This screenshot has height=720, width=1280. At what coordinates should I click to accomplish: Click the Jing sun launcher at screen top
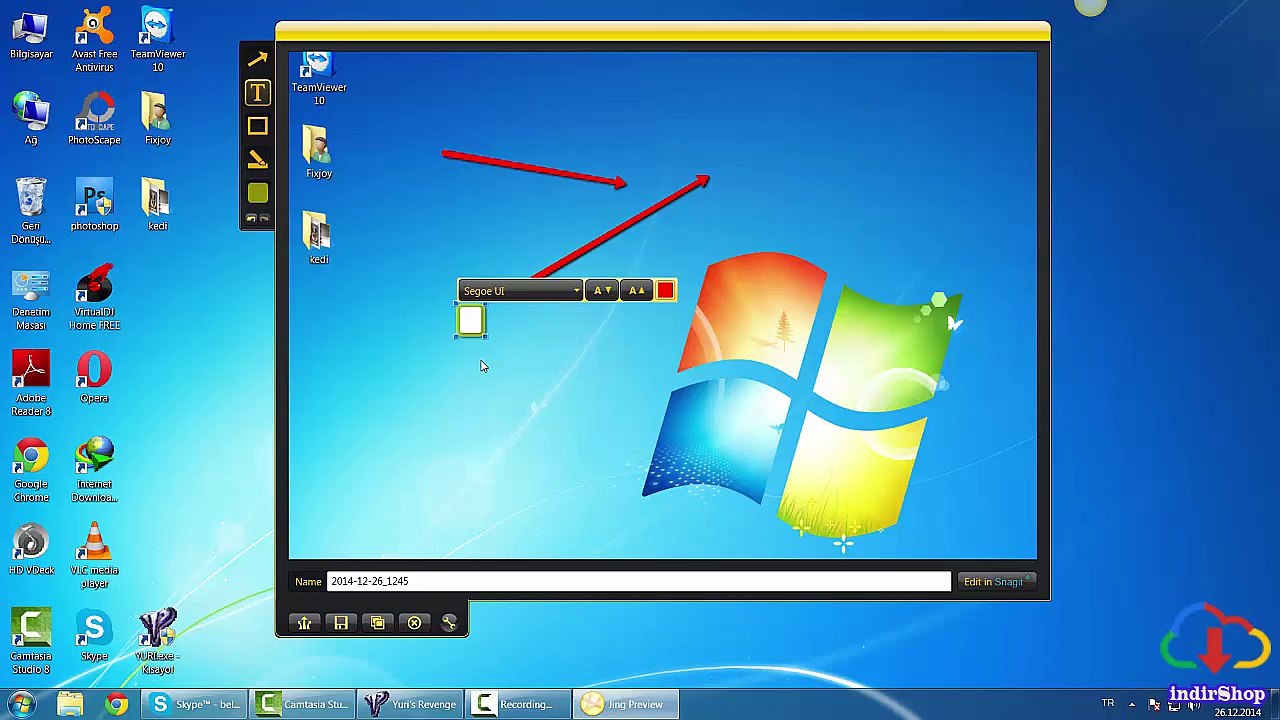pyautogui.click(x=1090, y=6)
